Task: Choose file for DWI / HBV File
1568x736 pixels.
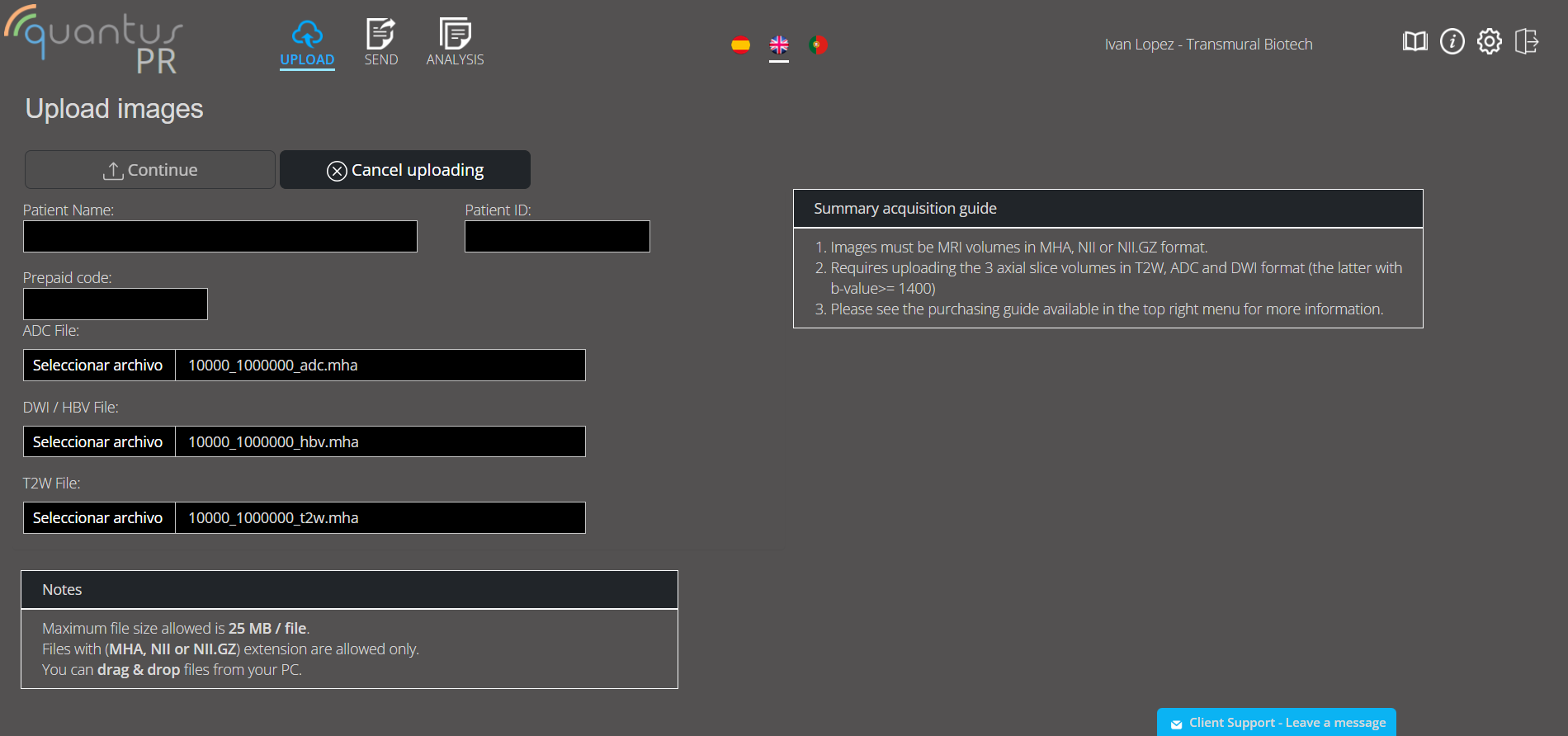Action: 99,442
